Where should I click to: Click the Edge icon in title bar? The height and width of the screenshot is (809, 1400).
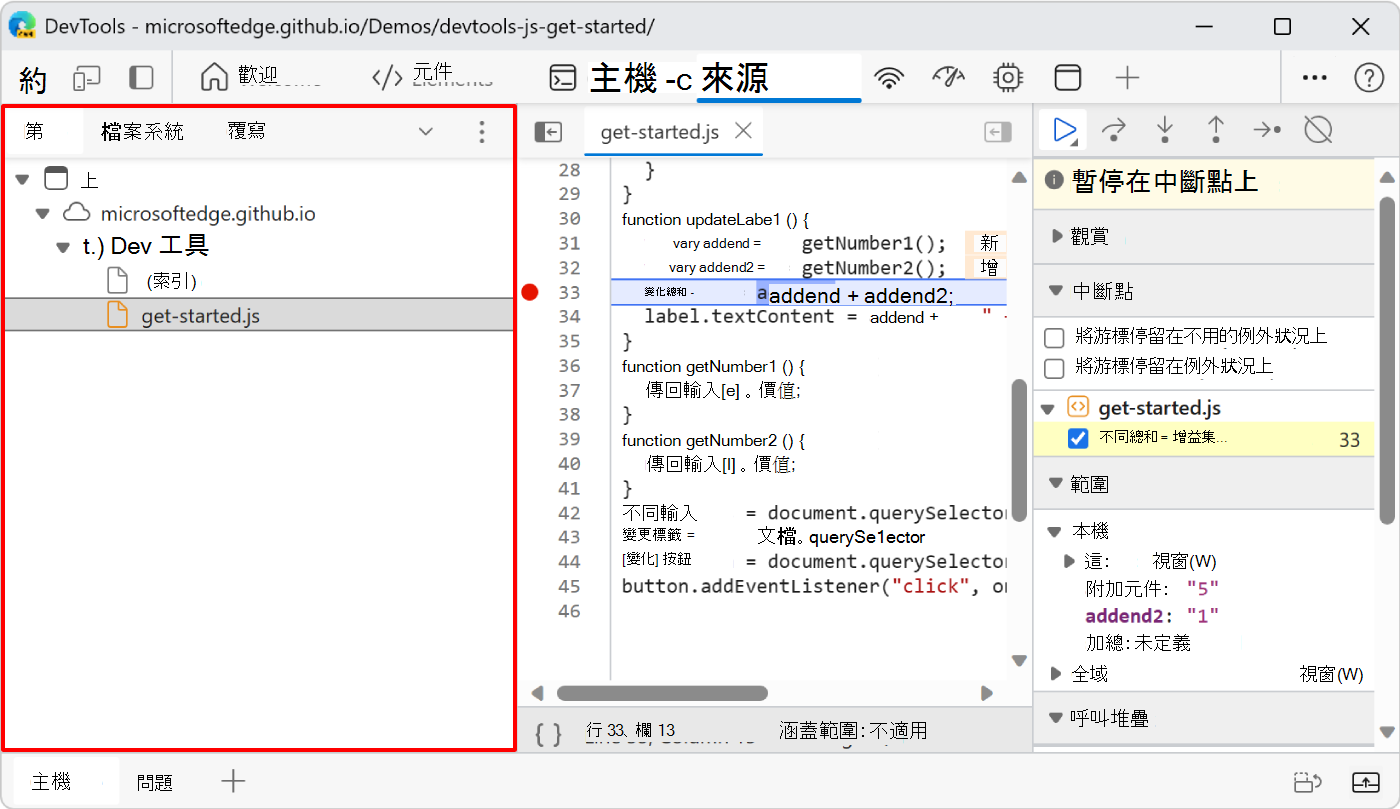click(x=22, y=26)
